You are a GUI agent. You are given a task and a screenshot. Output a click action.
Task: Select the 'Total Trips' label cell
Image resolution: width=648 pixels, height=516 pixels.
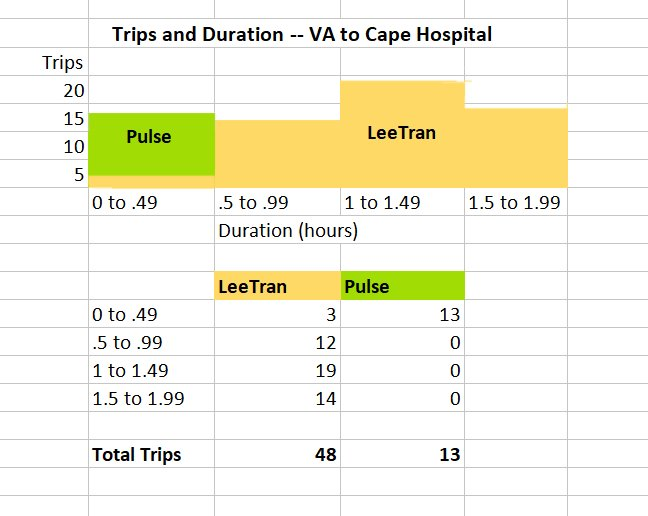(137, 455)
